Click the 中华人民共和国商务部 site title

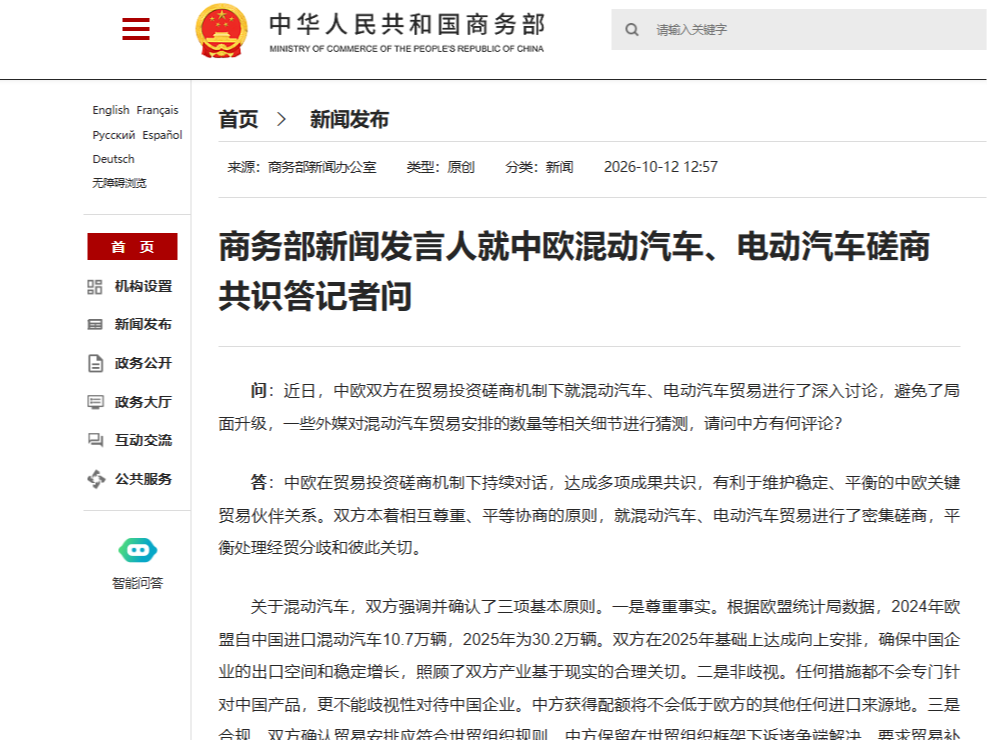[407, 25]
